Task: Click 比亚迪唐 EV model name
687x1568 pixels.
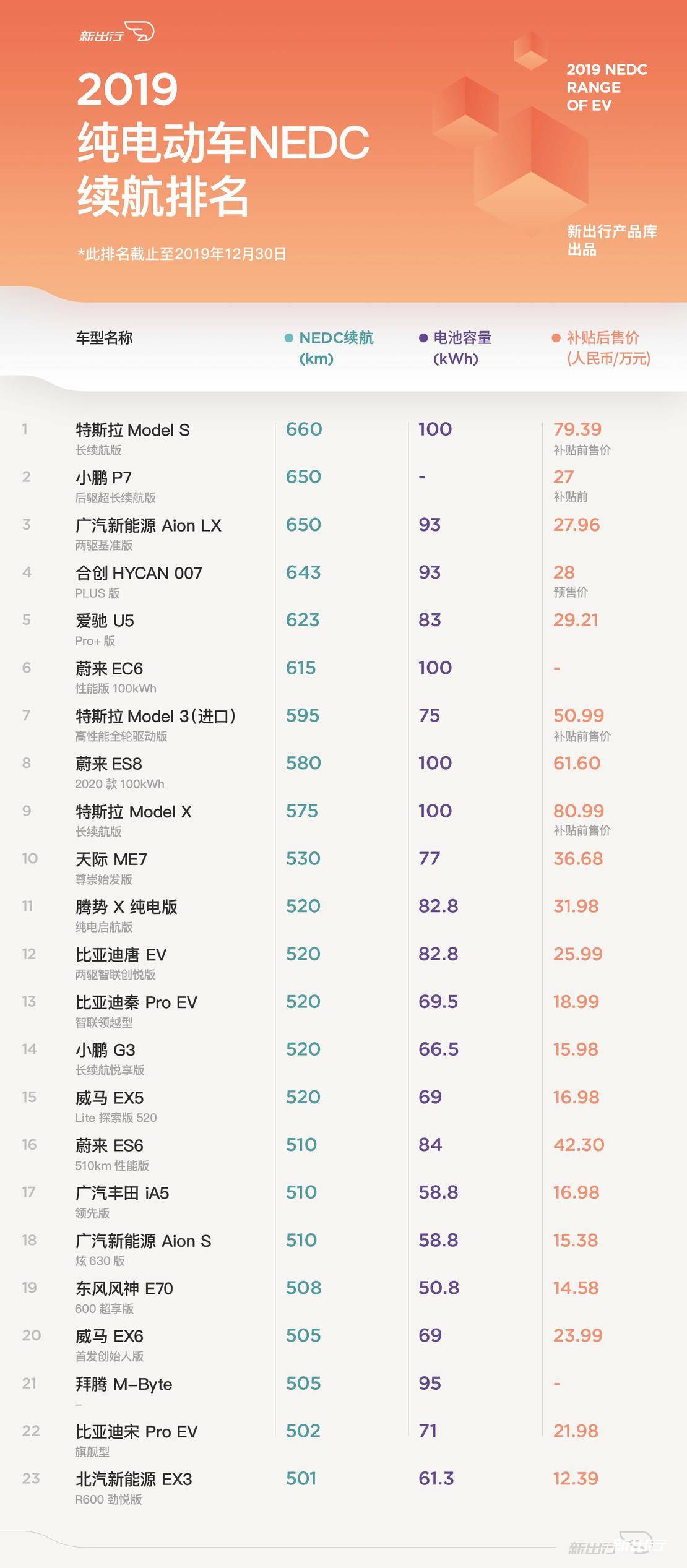Action: click(121, 954)
